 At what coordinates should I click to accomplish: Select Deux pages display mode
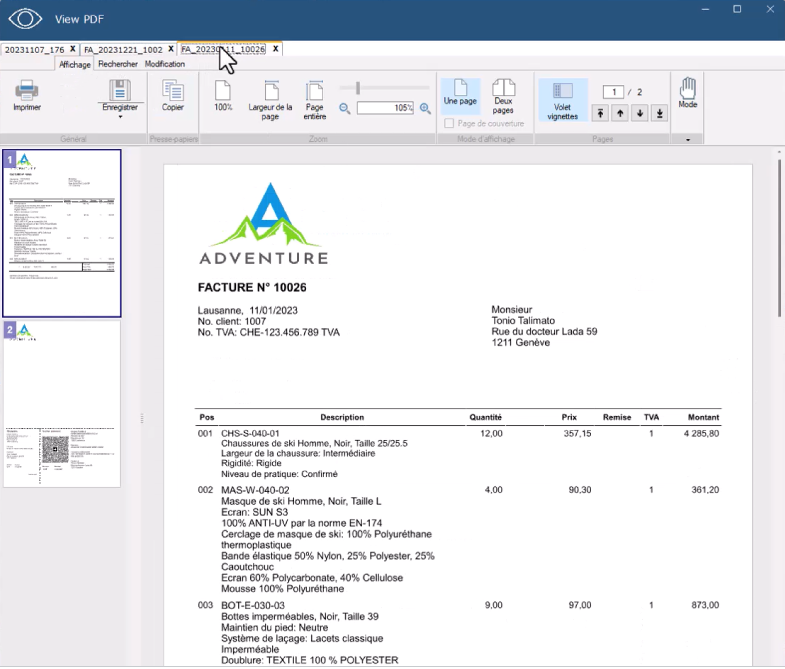[503, 97]
